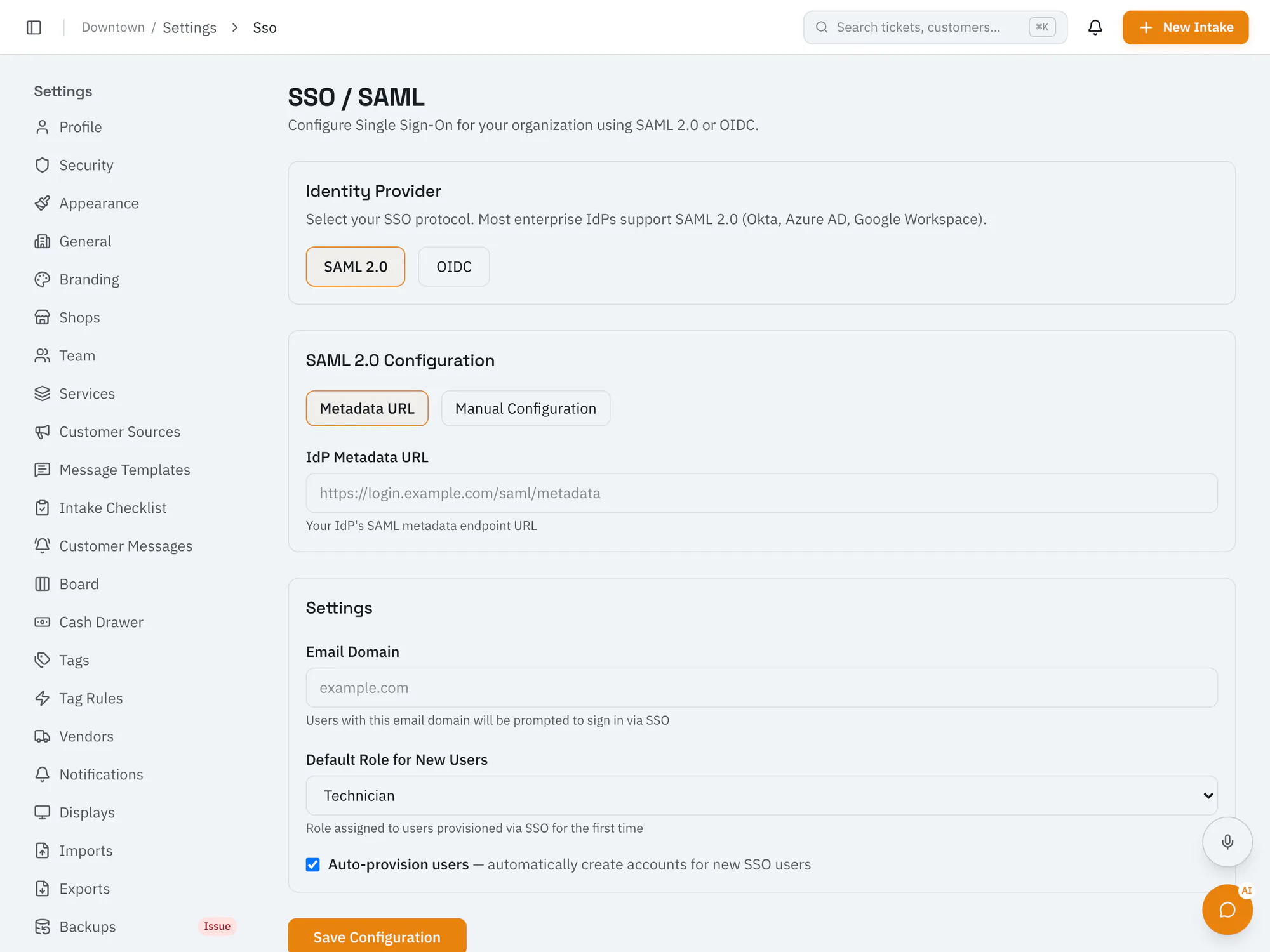Open the AI chat bubble
The height and width of the screenshot is (952, 1270).
pos(1227,909)
